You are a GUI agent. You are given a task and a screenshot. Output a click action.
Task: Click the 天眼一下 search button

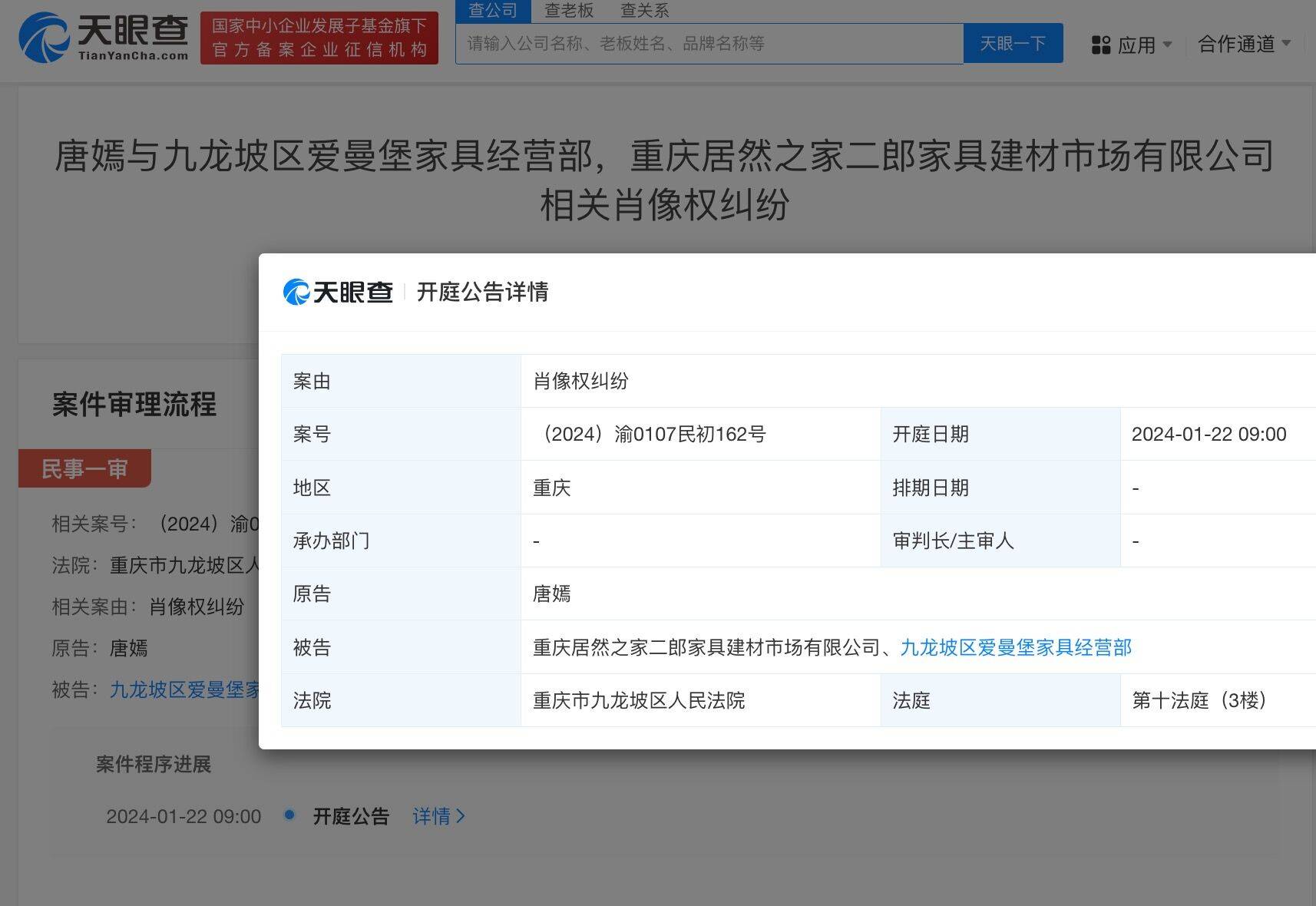[x=1013, y=43]
